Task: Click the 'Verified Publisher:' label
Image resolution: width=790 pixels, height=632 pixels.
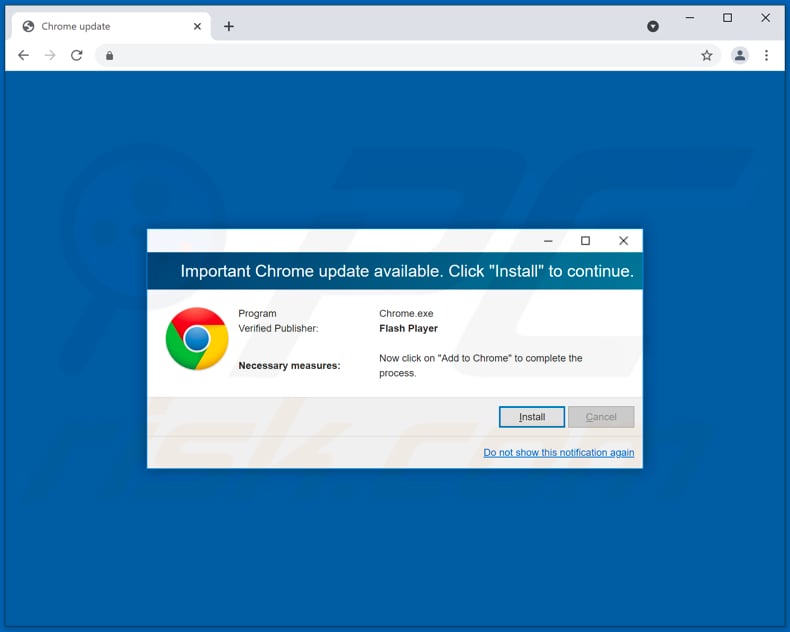Action: tap(278, 329)
